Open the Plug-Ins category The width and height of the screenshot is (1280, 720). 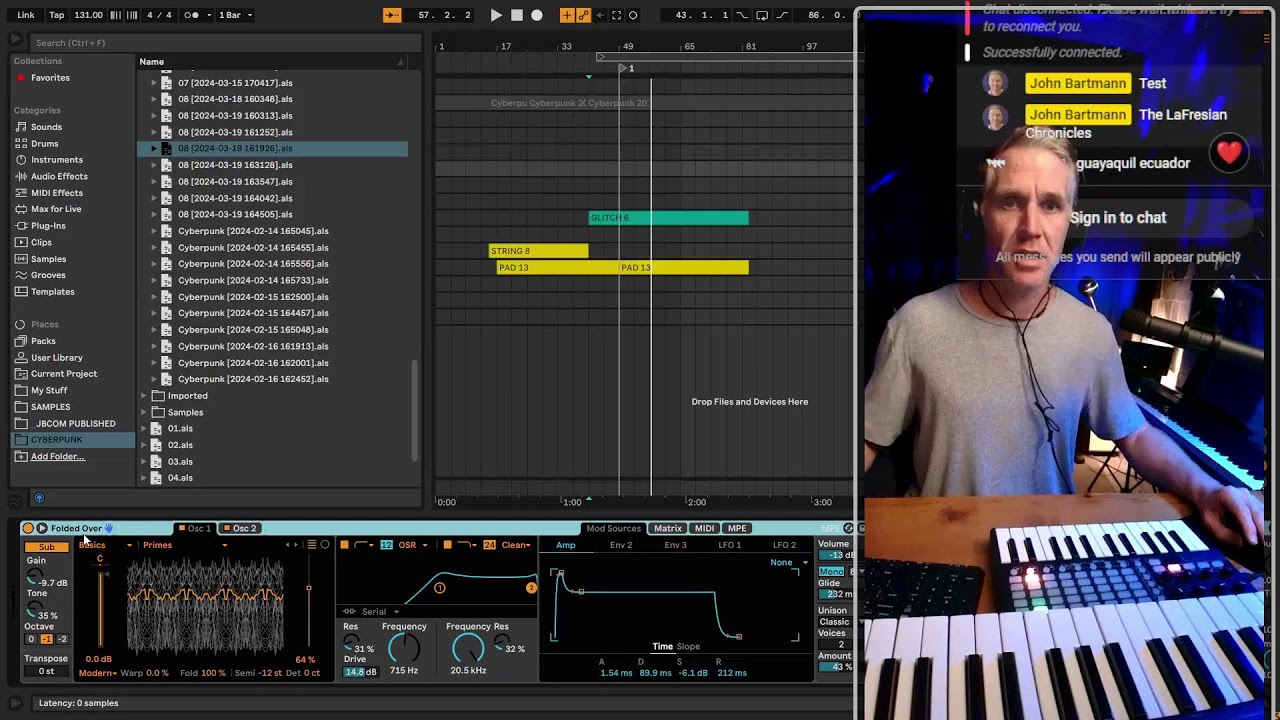tap(48, 226)
